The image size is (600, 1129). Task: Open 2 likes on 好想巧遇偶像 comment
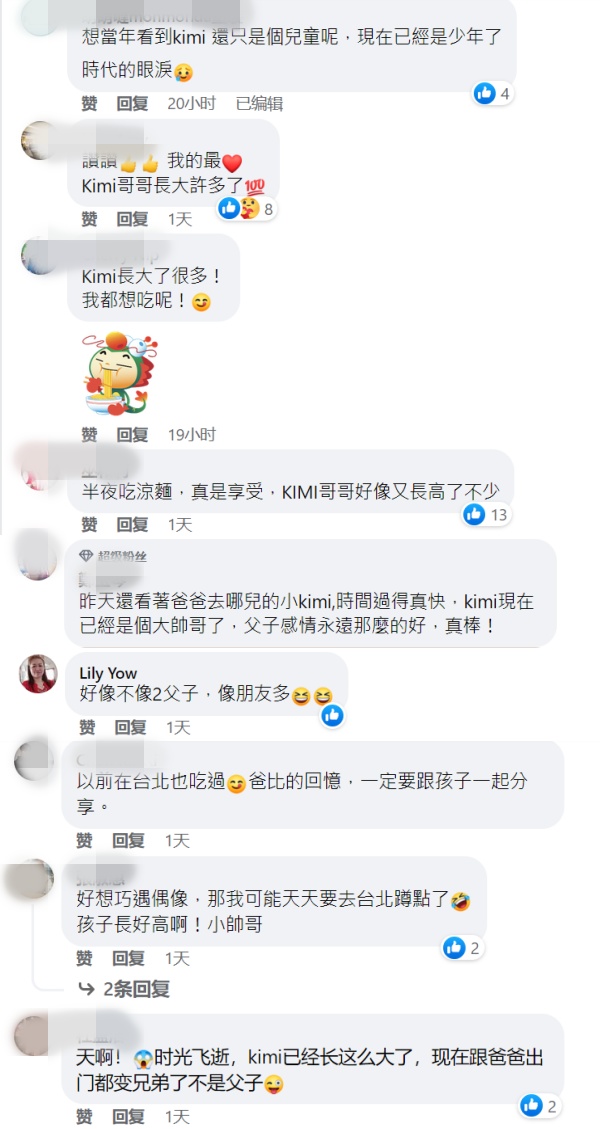(462, 948)
